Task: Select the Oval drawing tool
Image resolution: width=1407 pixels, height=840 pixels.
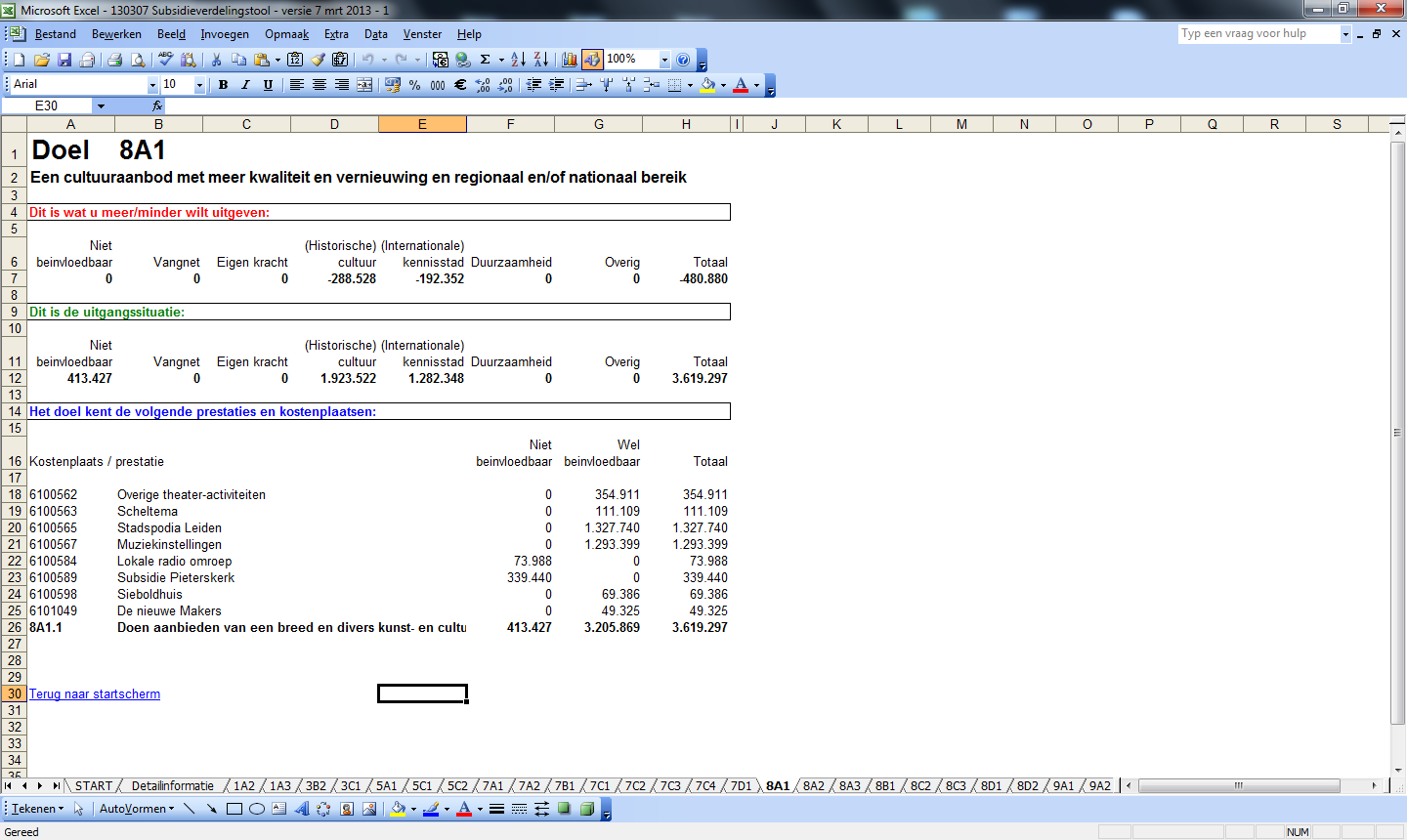Action: click(x=257, y=809)
